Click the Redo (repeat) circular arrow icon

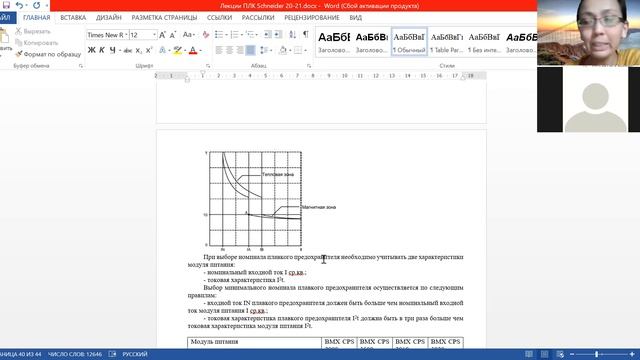coord(36,5)
